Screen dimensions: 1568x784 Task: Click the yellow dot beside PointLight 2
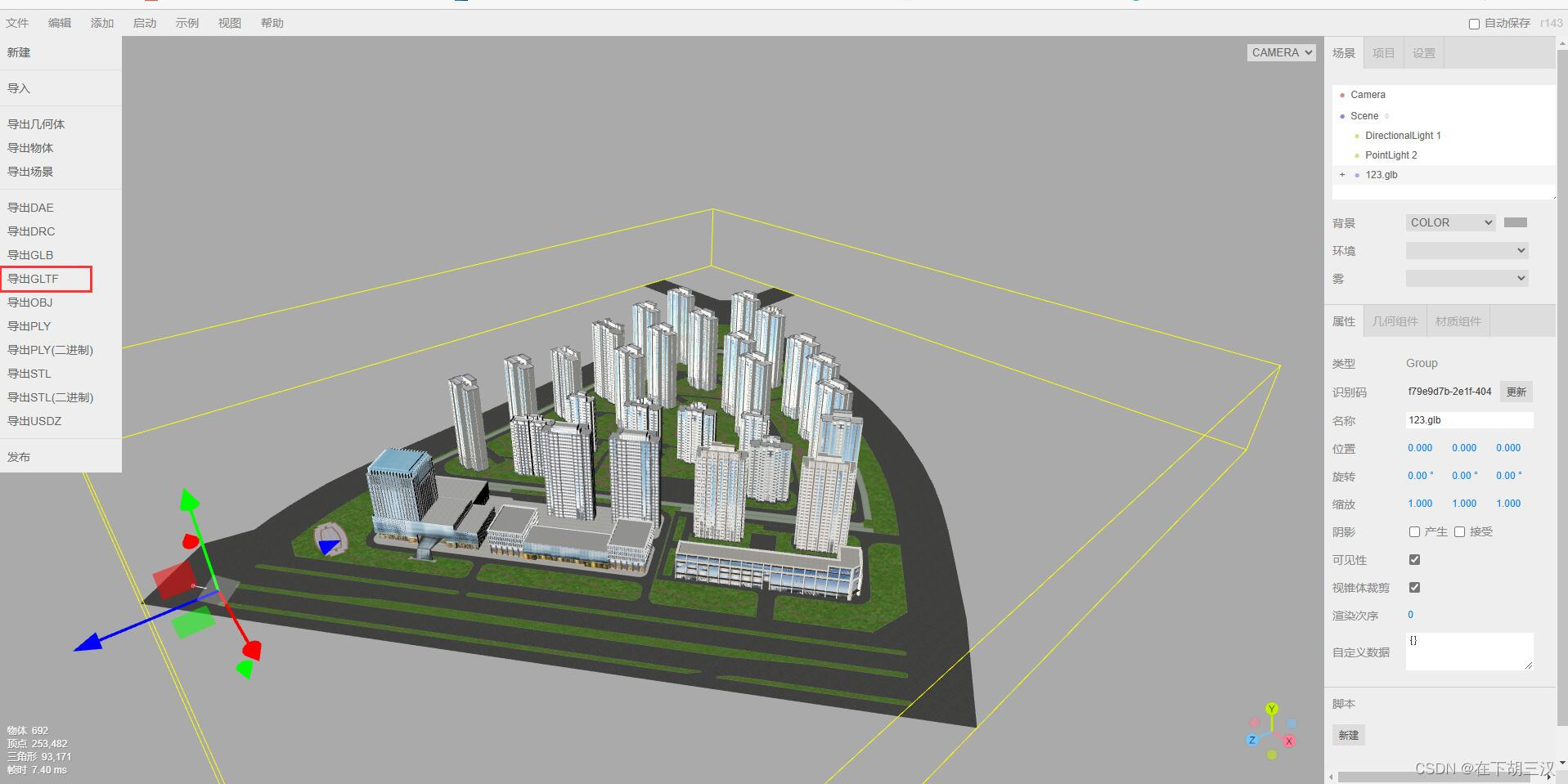pyautogui.click(x=1357, y=156)
